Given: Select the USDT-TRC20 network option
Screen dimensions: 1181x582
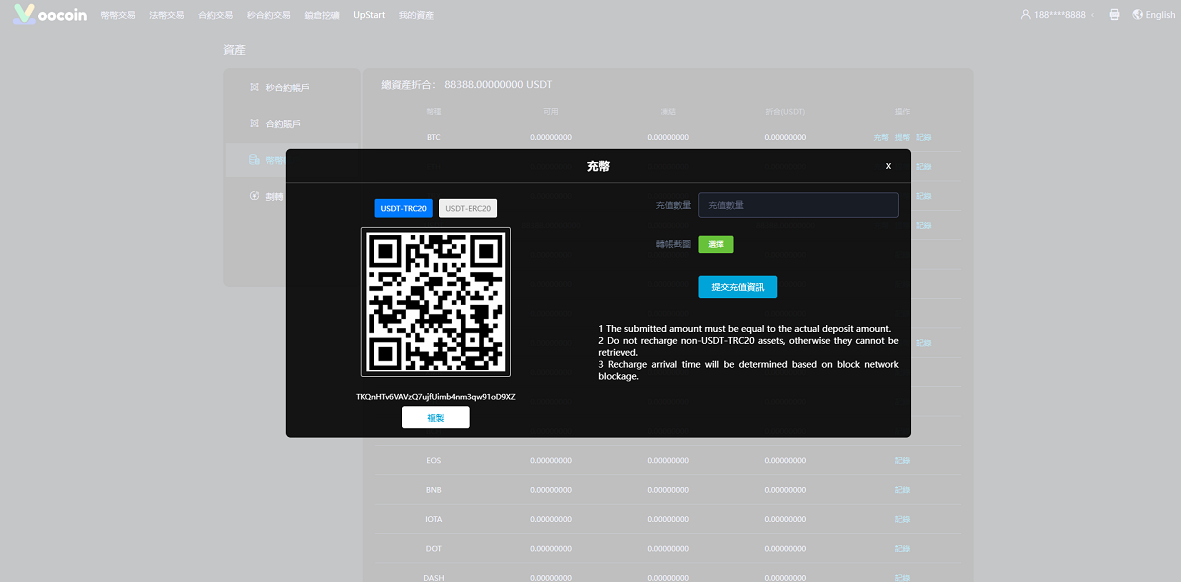Looking at the screenshot, I should click(404, 208).
